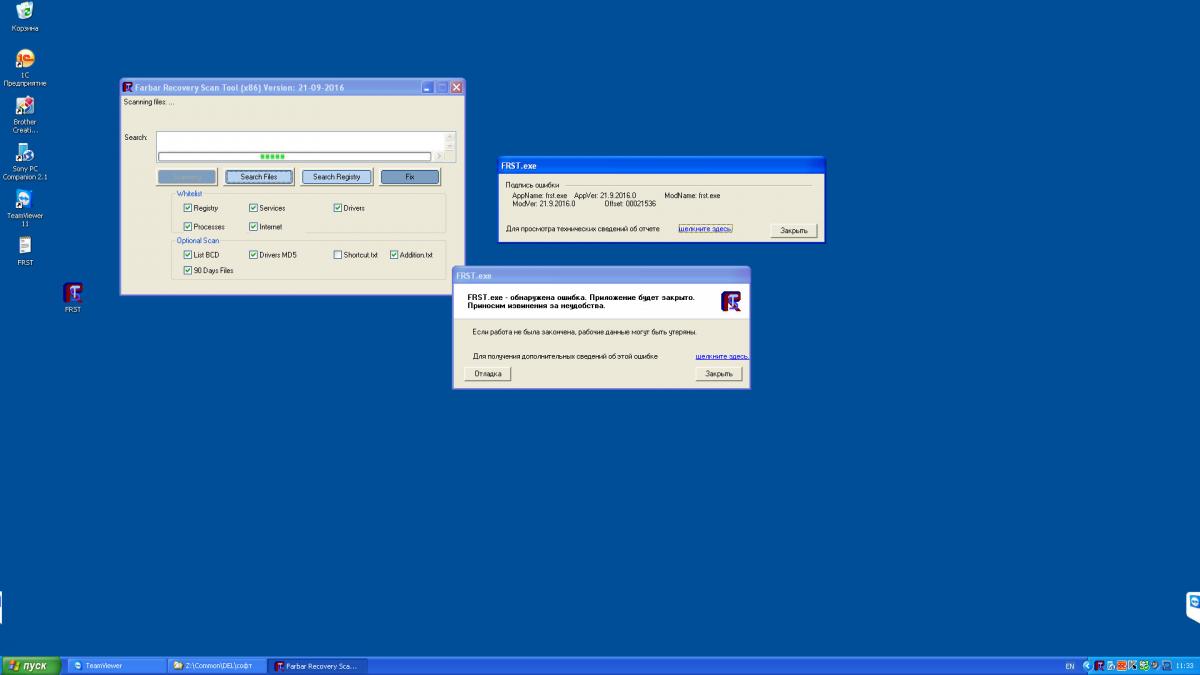This screenshot has height=675, width=1200.
Task: Expand hidden tray icons with the arrow
Action: click(1086, 665)
